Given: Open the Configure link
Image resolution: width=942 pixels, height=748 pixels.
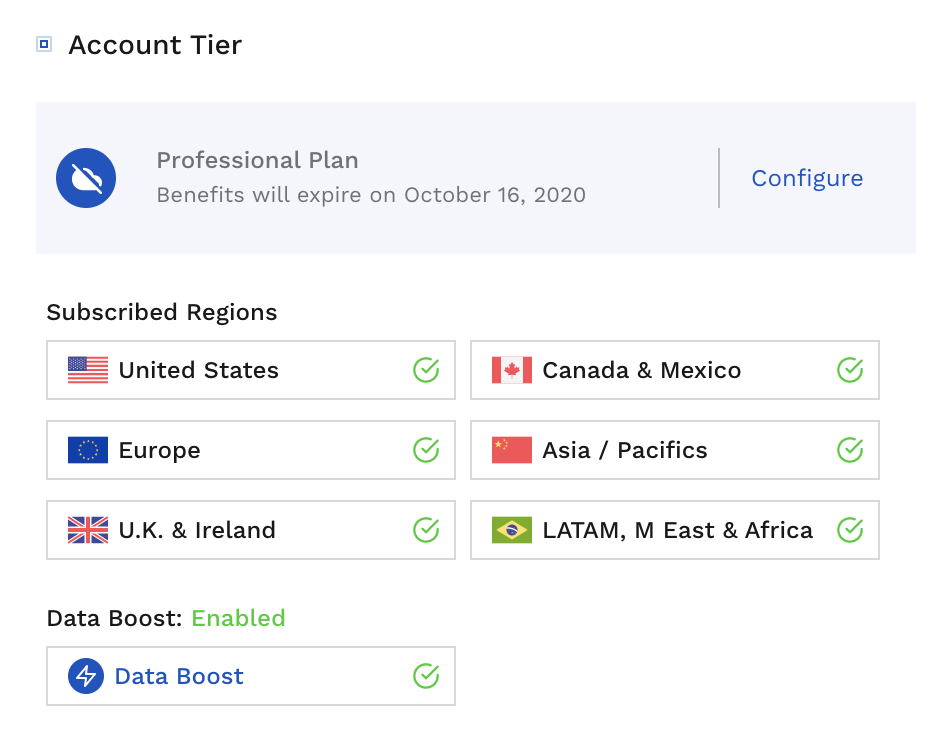Looking at the screenshot, I should click(807, 178).
